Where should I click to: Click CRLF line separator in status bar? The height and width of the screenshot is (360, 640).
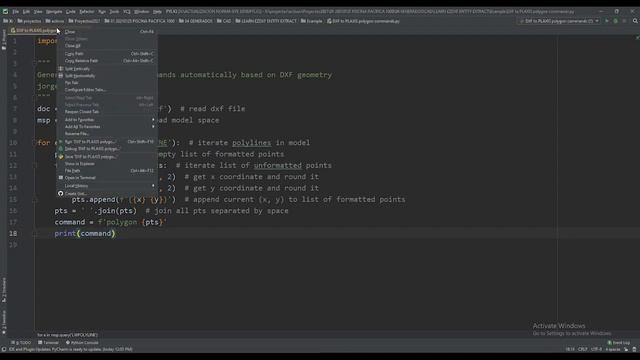[582, 349]
